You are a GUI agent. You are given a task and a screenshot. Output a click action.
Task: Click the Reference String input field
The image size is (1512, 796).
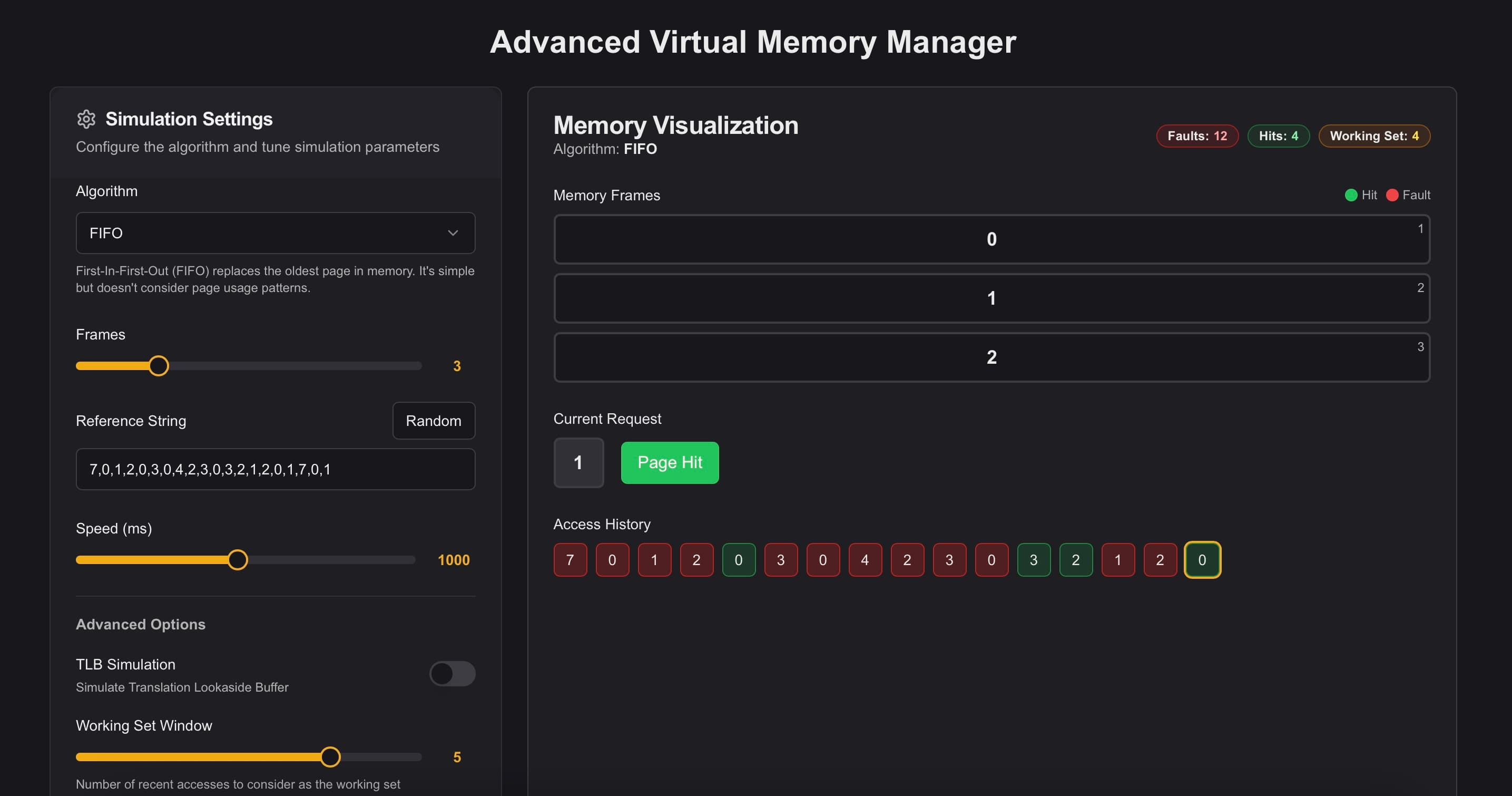coord(276,469)
